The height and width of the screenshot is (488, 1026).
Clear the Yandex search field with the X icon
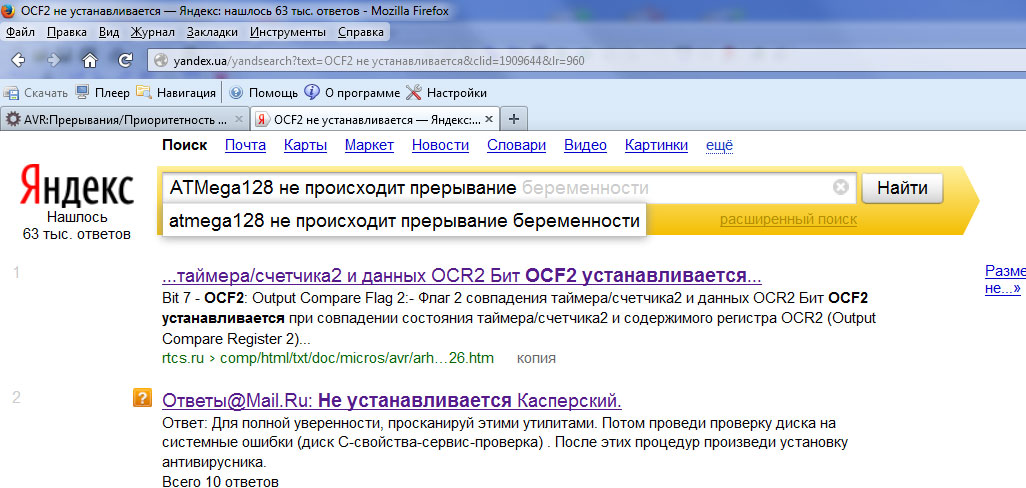tap(840, 187)
